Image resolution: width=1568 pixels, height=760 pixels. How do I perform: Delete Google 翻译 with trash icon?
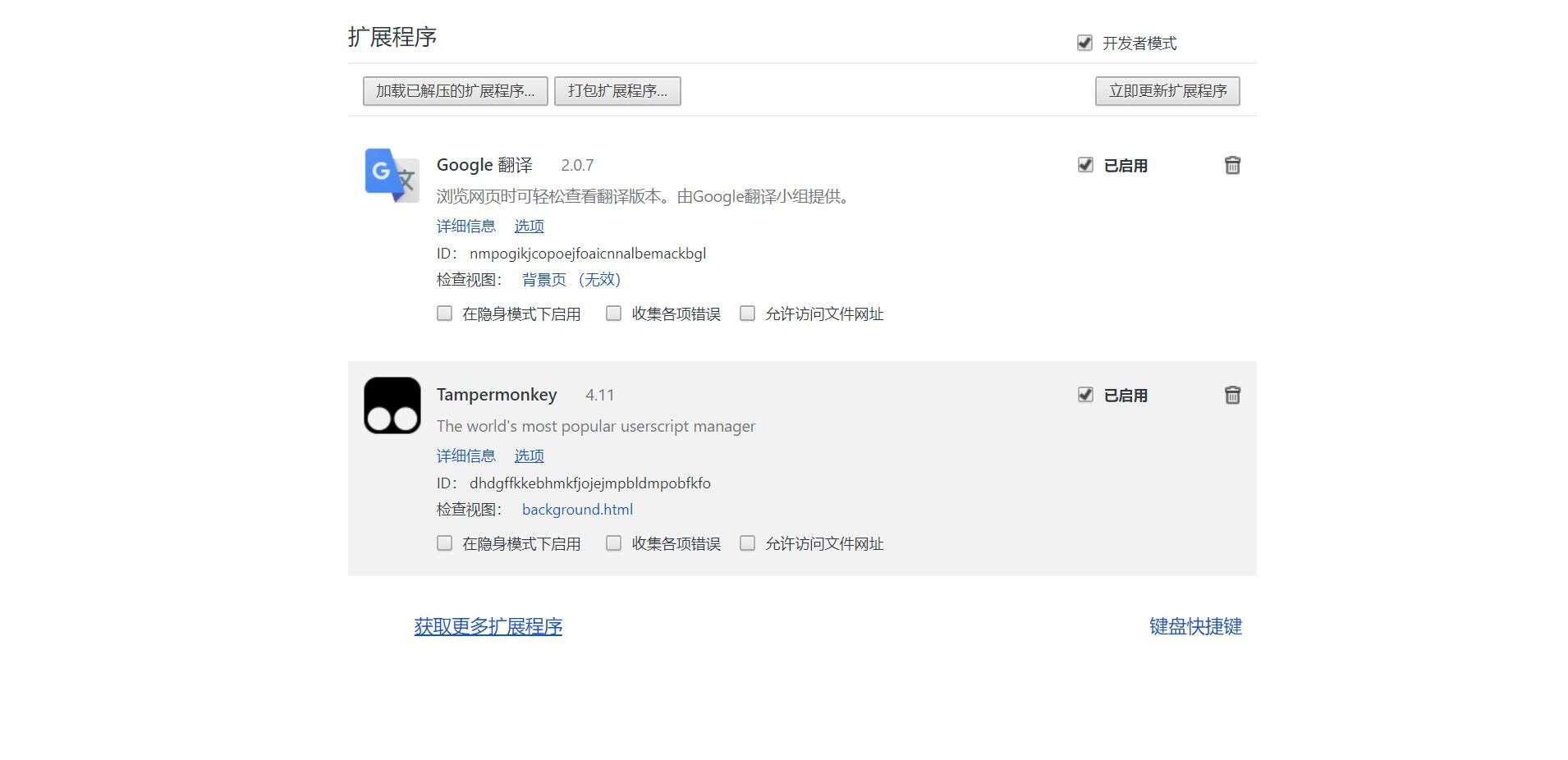[x=1231, y=166]
